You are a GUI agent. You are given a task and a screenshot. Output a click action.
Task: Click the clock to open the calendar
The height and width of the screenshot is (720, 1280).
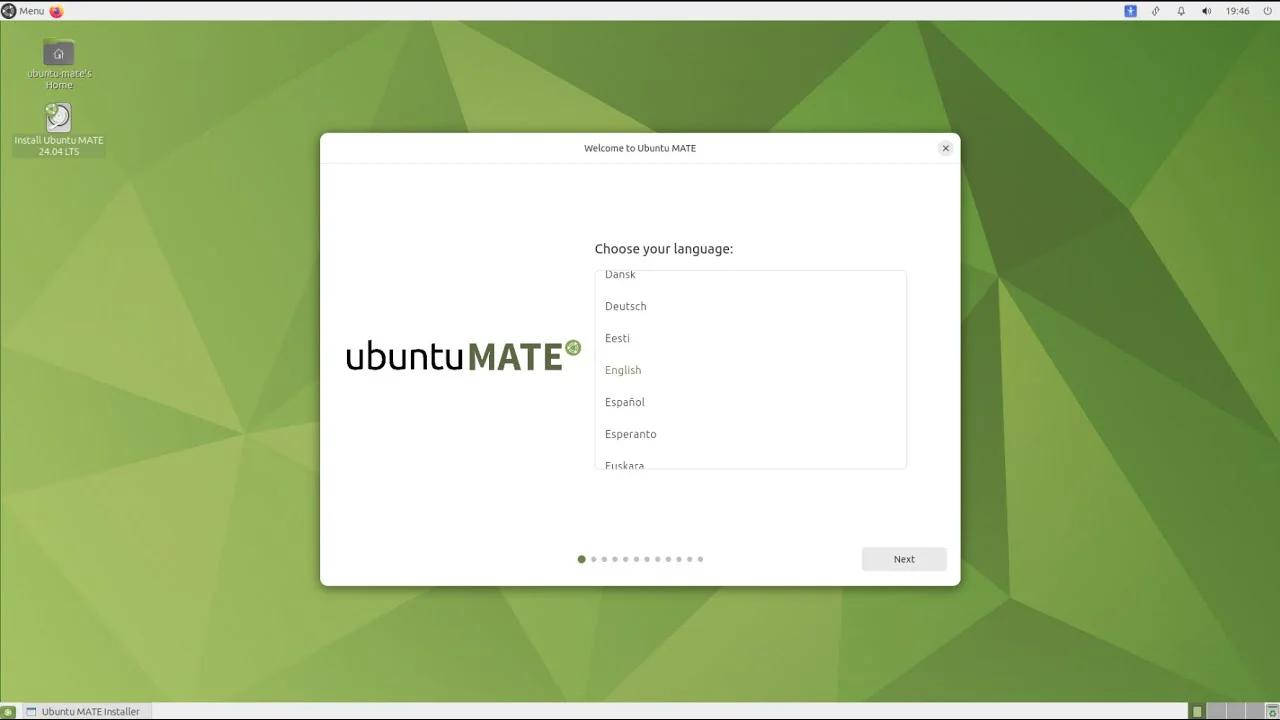tap(1237, 10)
